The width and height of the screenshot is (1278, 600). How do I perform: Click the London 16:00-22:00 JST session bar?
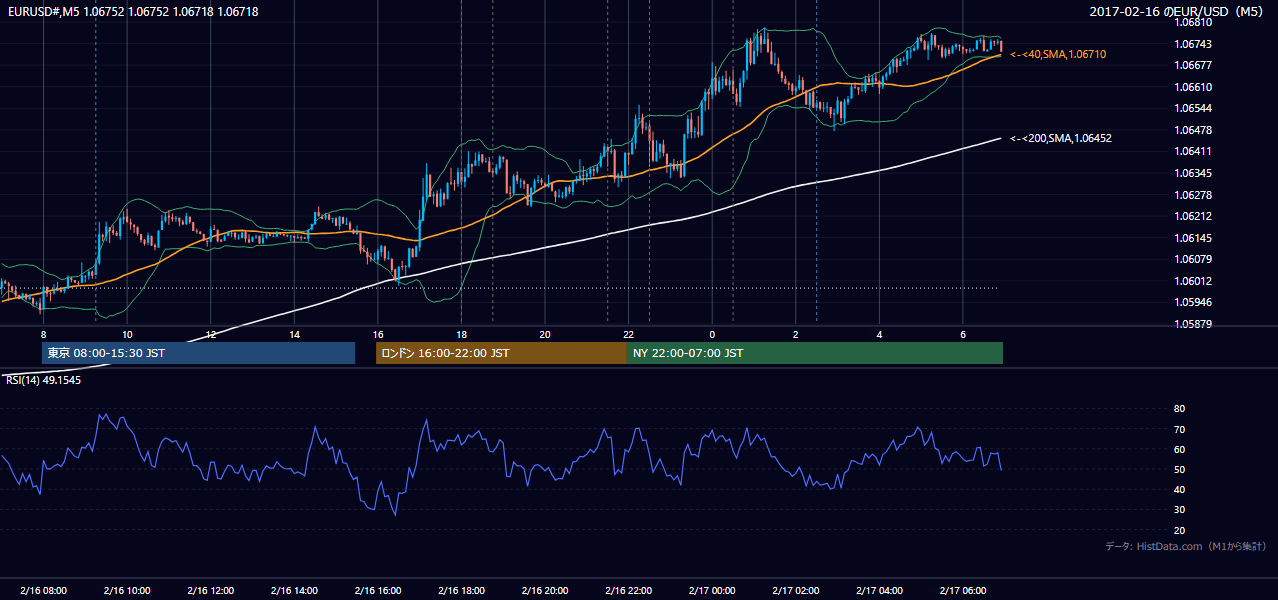click(x=501, y=353)
